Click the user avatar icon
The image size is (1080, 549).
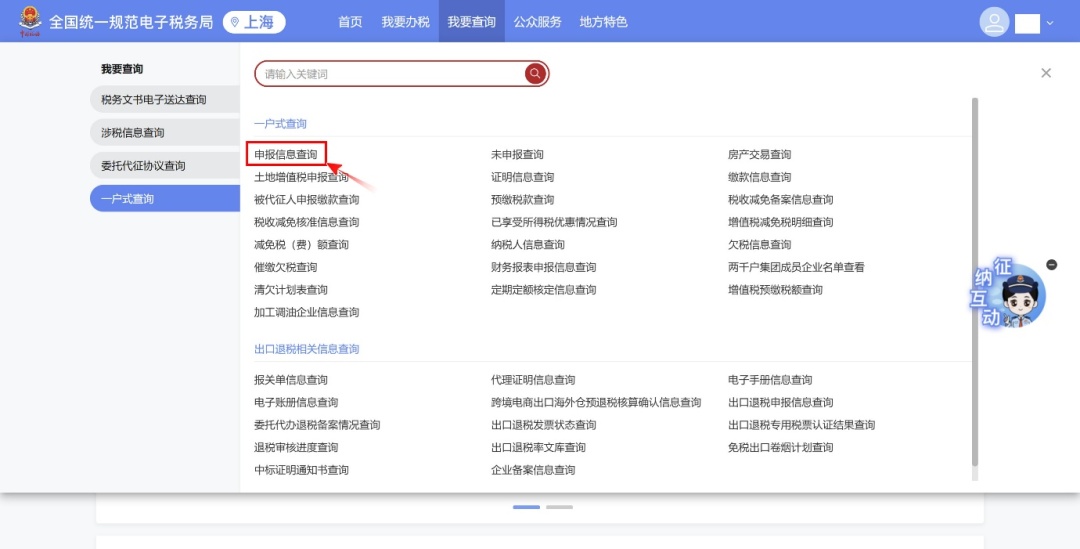(994, 22)
